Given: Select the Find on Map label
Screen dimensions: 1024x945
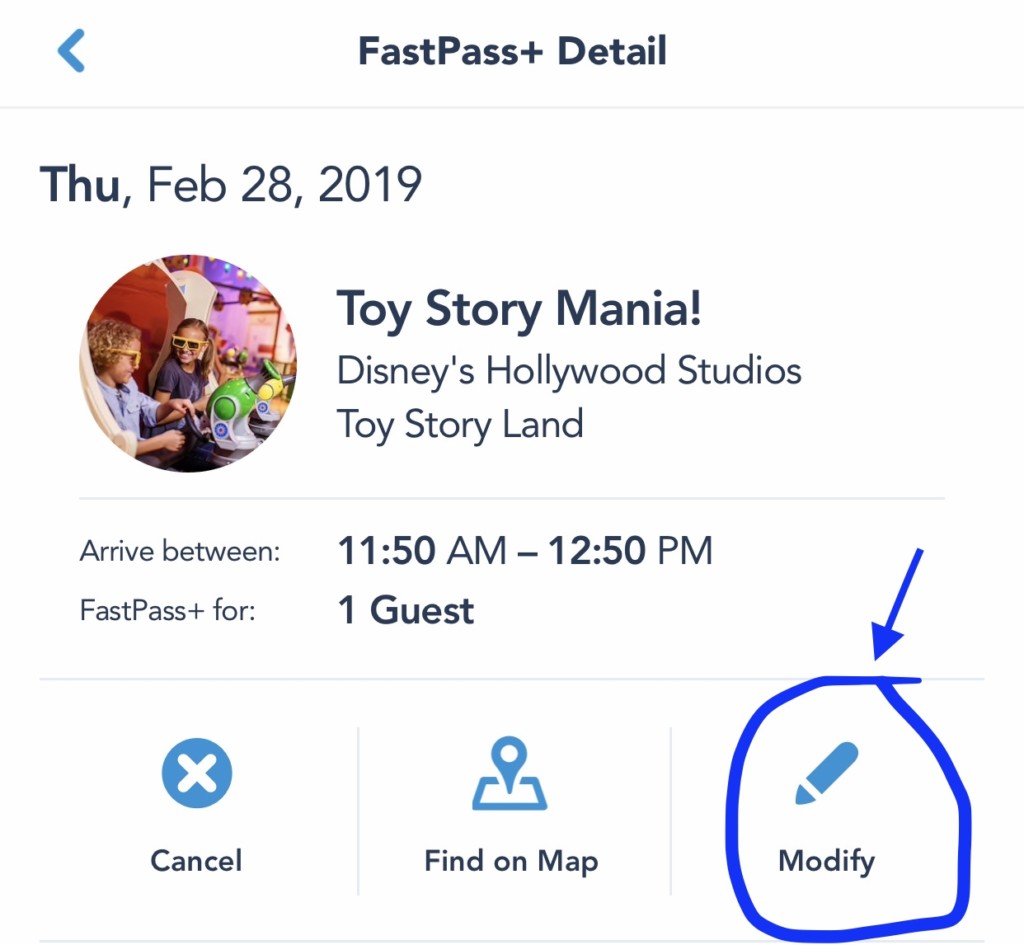Looking at the screenshot, I should click(x=511, y=861).
